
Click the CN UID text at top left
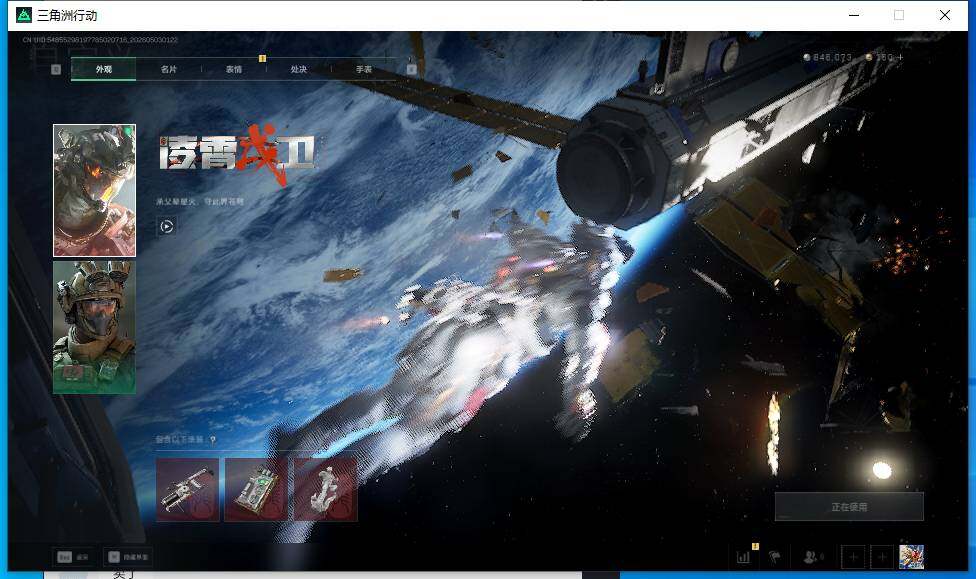(100, 40)
